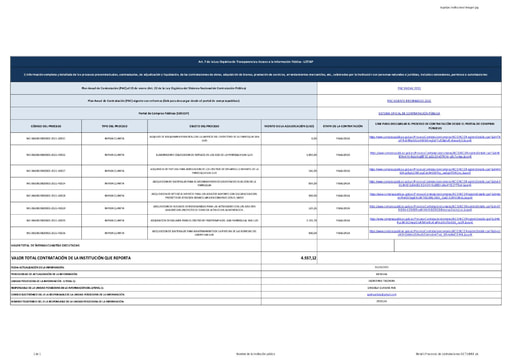512x362 pixels.
Task: Open the PAC inicial 2021 link
Action: pos(409,89)
